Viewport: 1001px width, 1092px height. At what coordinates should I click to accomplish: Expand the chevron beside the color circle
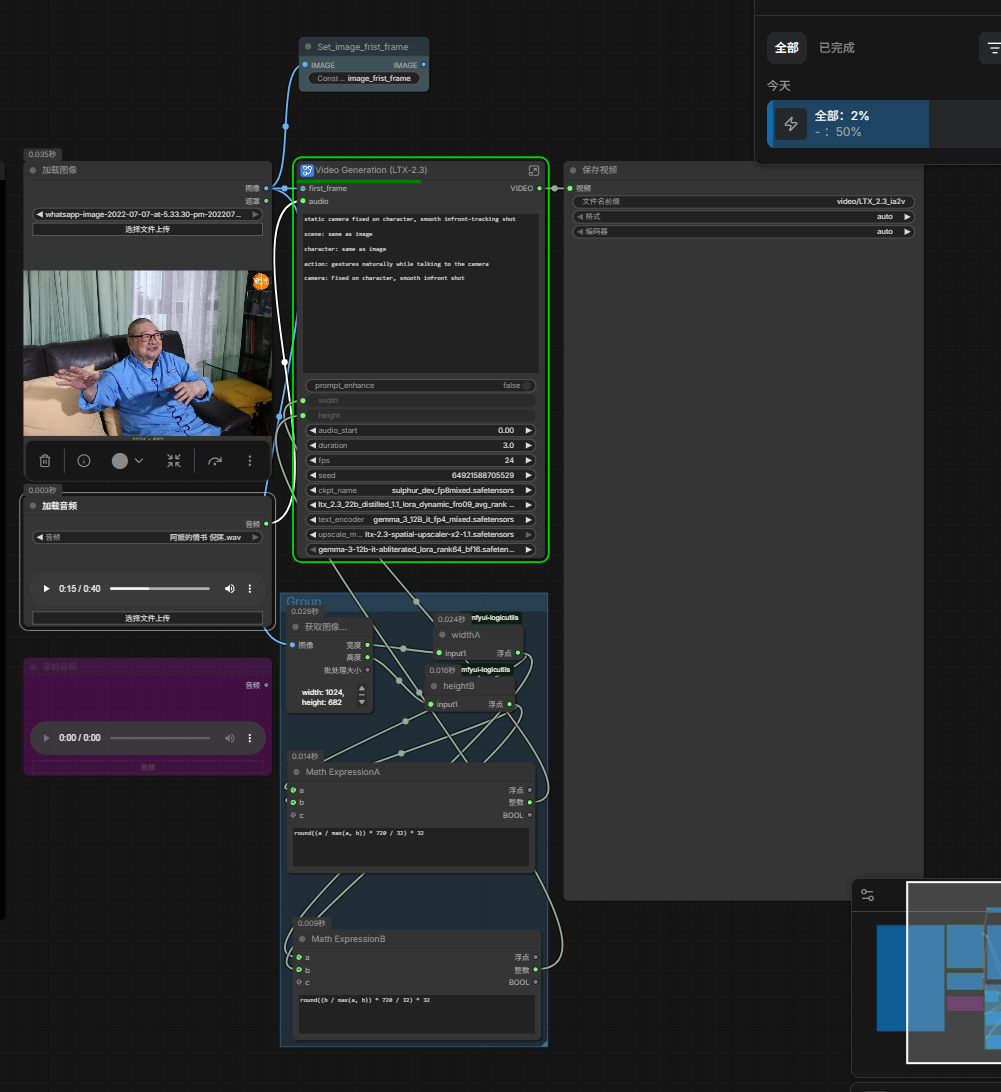(139, 461)
